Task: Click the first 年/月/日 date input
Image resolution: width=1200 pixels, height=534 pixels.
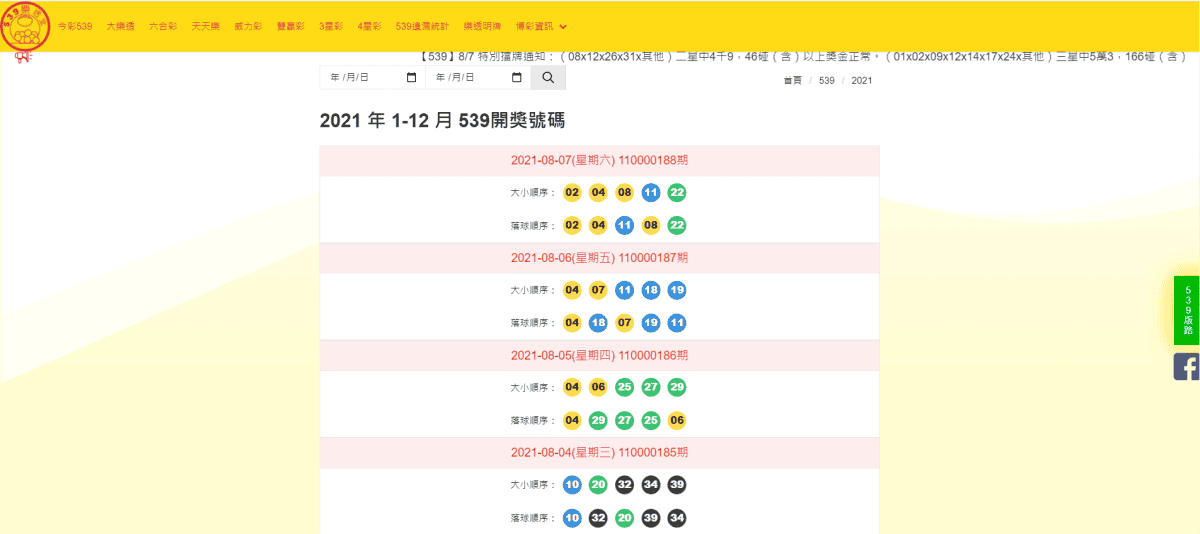Action: click(372, 78)
